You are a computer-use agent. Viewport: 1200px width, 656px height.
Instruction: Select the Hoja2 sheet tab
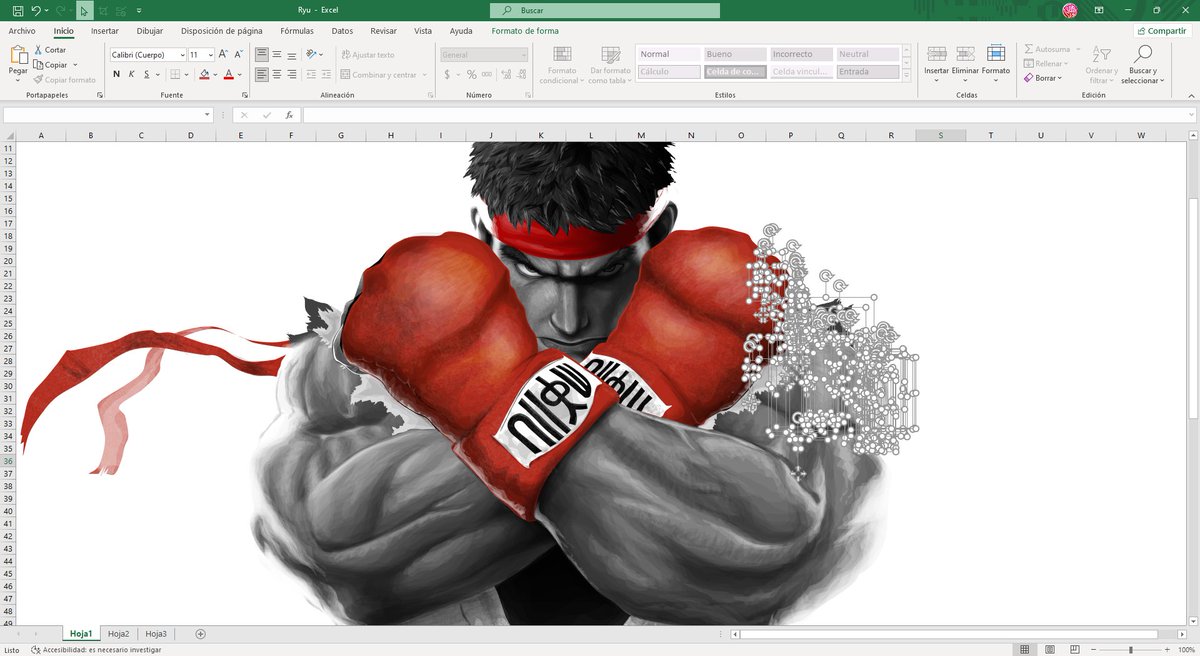[x=119, y=634]
